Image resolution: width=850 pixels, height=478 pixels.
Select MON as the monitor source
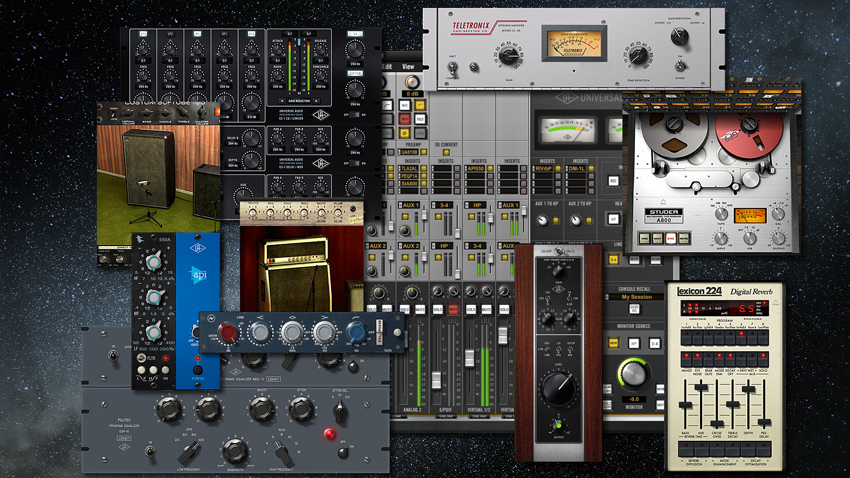click(613, 344)
